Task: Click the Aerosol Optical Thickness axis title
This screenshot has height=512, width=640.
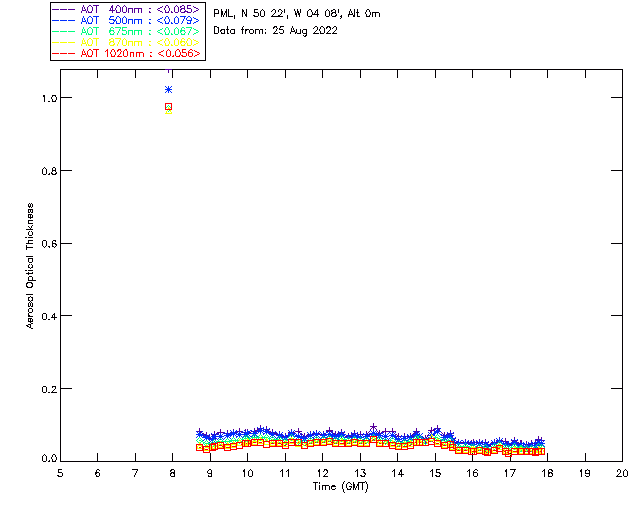Action: point(30,266)
